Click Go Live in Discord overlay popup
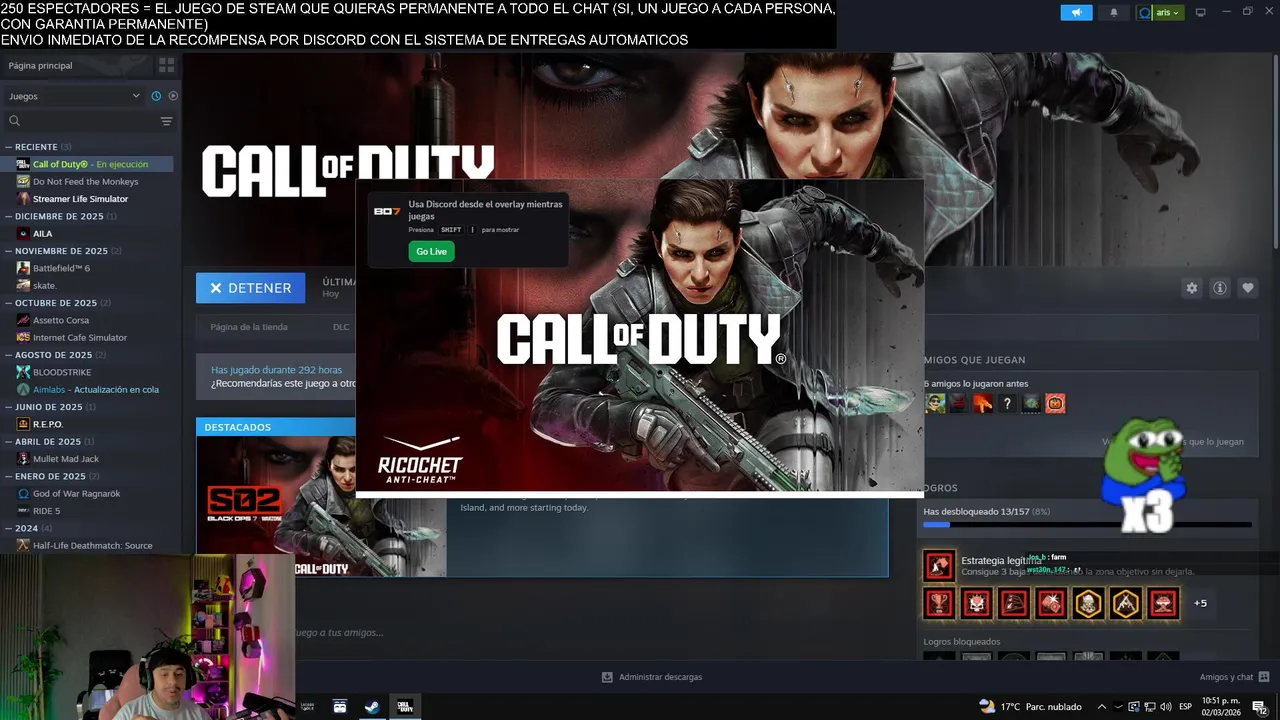This screenshot has height=720, width=1280. tap(431, 251)
